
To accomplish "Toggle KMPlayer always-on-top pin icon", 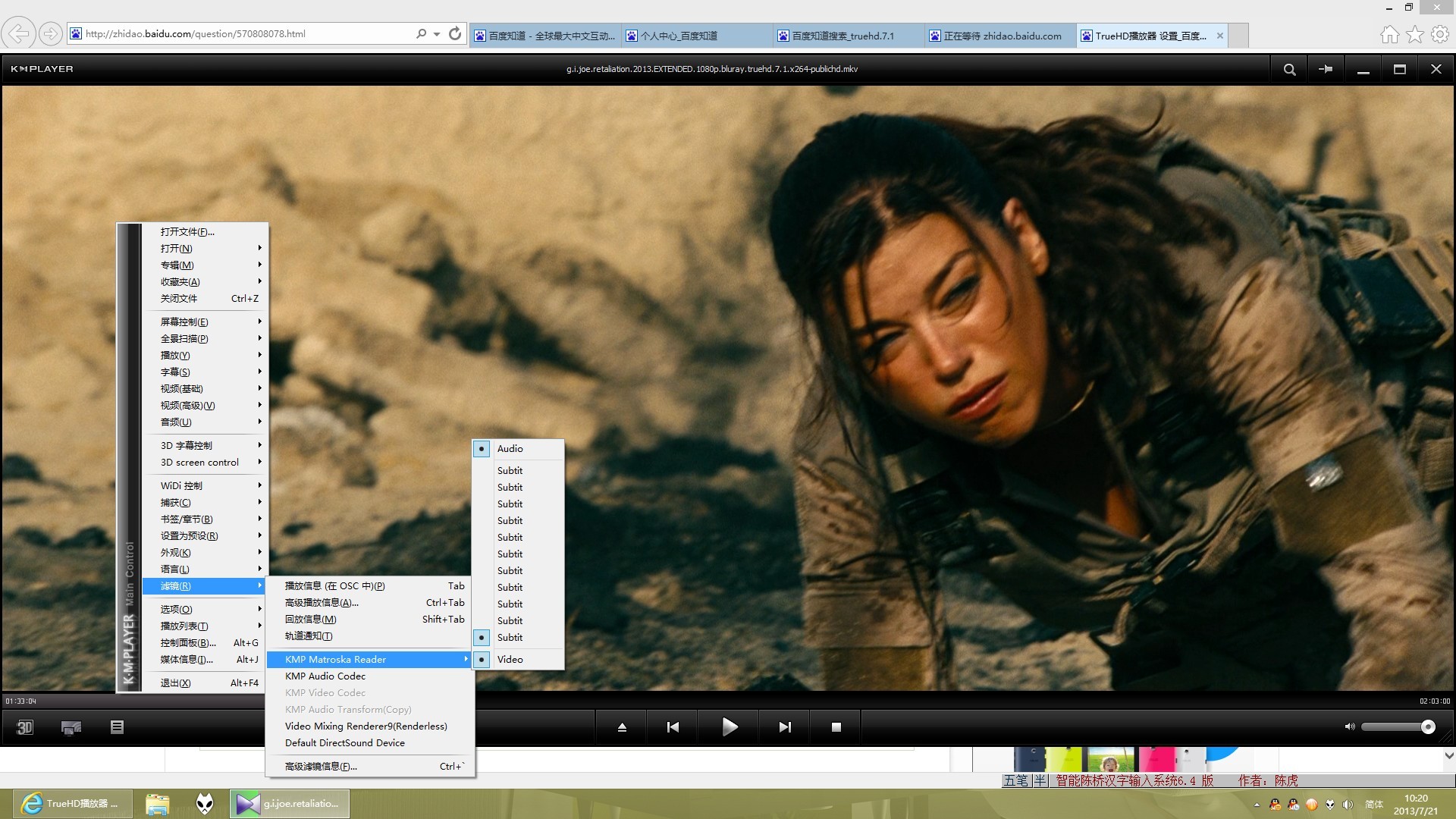I will click(1326, 69).
